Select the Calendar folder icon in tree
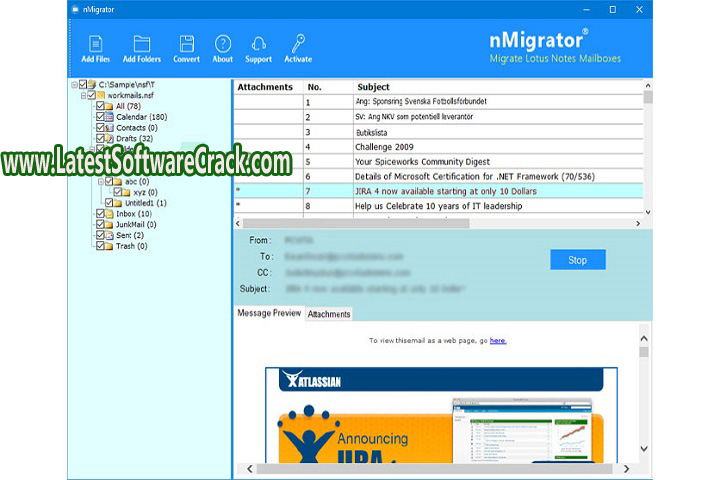The width and height of the screenshot is (720, 480). tap(110, 117)
